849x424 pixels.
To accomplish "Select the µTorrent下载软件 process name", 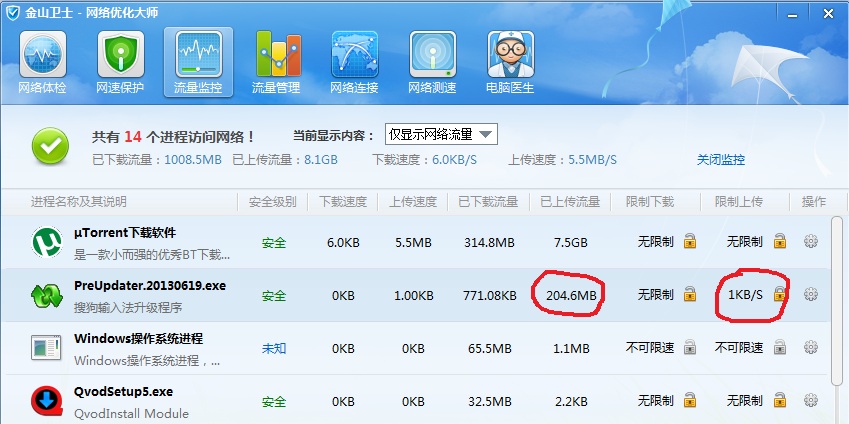I will (125, 233).
